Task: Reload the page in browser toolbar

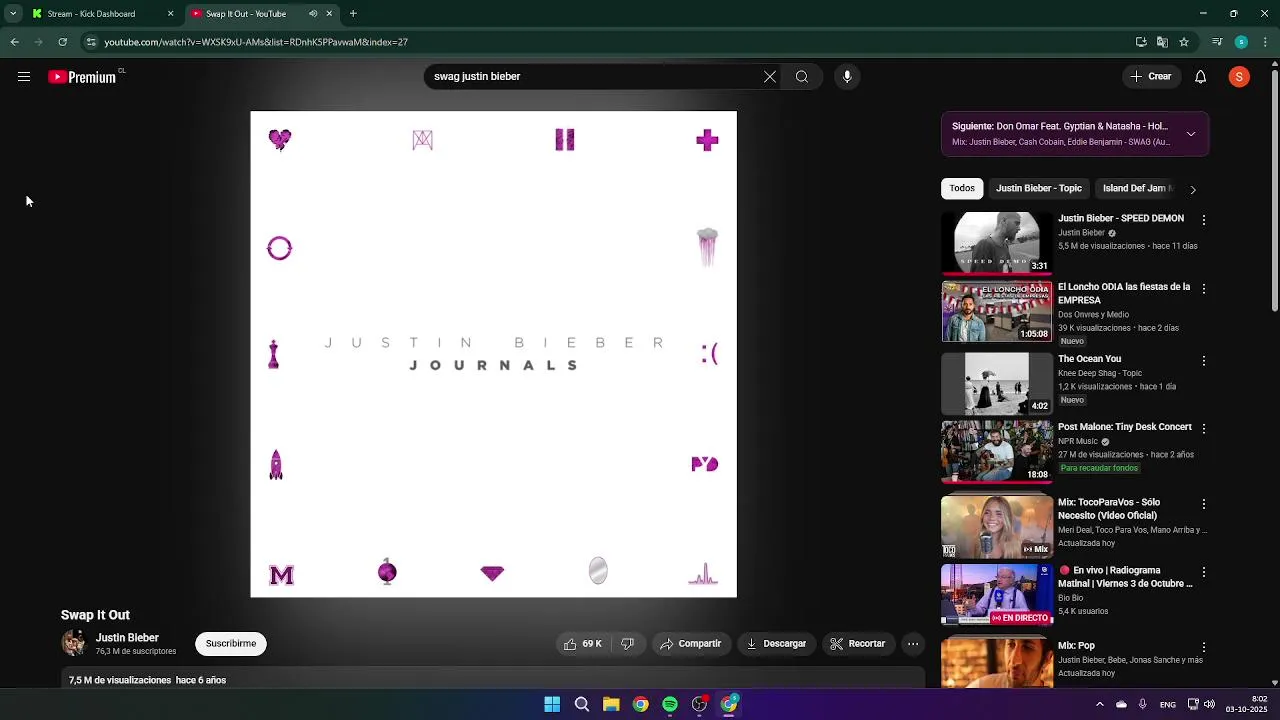Action: 62,42
